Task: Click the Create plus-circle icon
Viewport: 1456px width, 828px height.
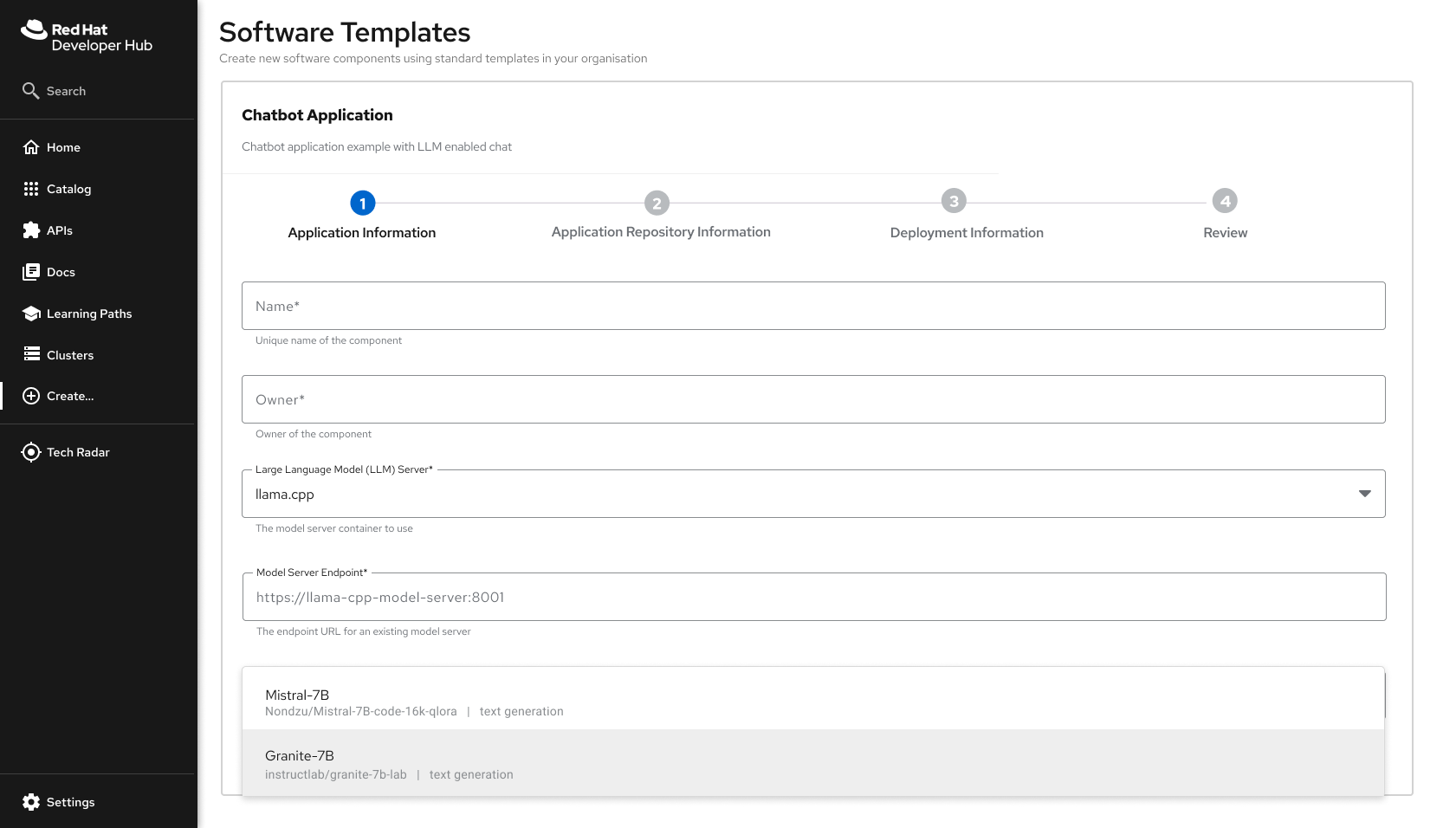Action: [31, 396]
